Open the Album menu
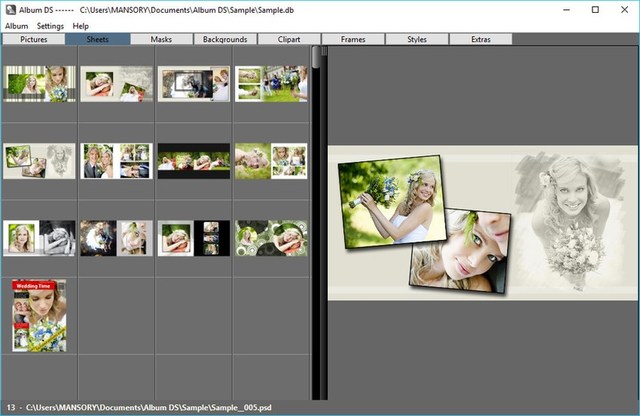The height and width of the screenshot is (416, 640). tap(16, 25)
